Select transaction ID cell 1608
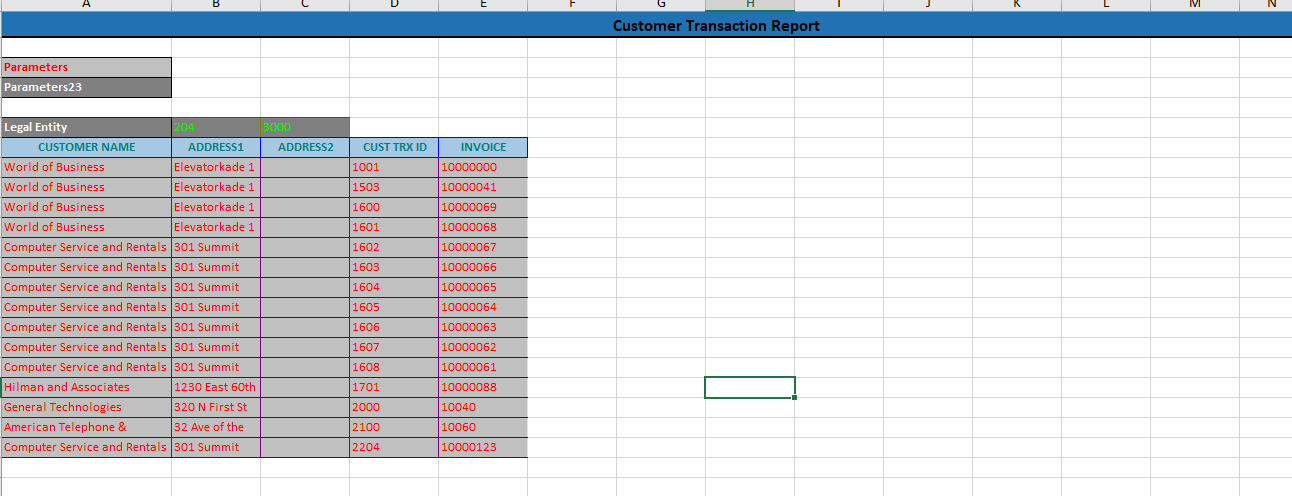1292x496 pixels. [394, 367]
